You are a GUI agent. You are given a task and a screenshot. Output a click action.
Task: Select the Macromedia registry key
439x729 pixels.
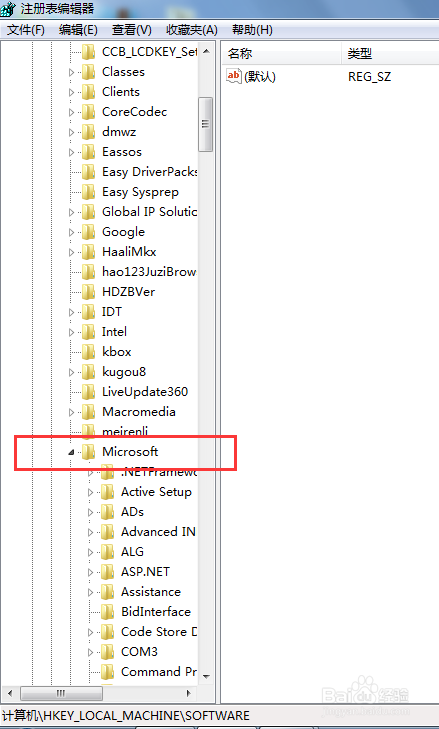[x=139, y=411]
